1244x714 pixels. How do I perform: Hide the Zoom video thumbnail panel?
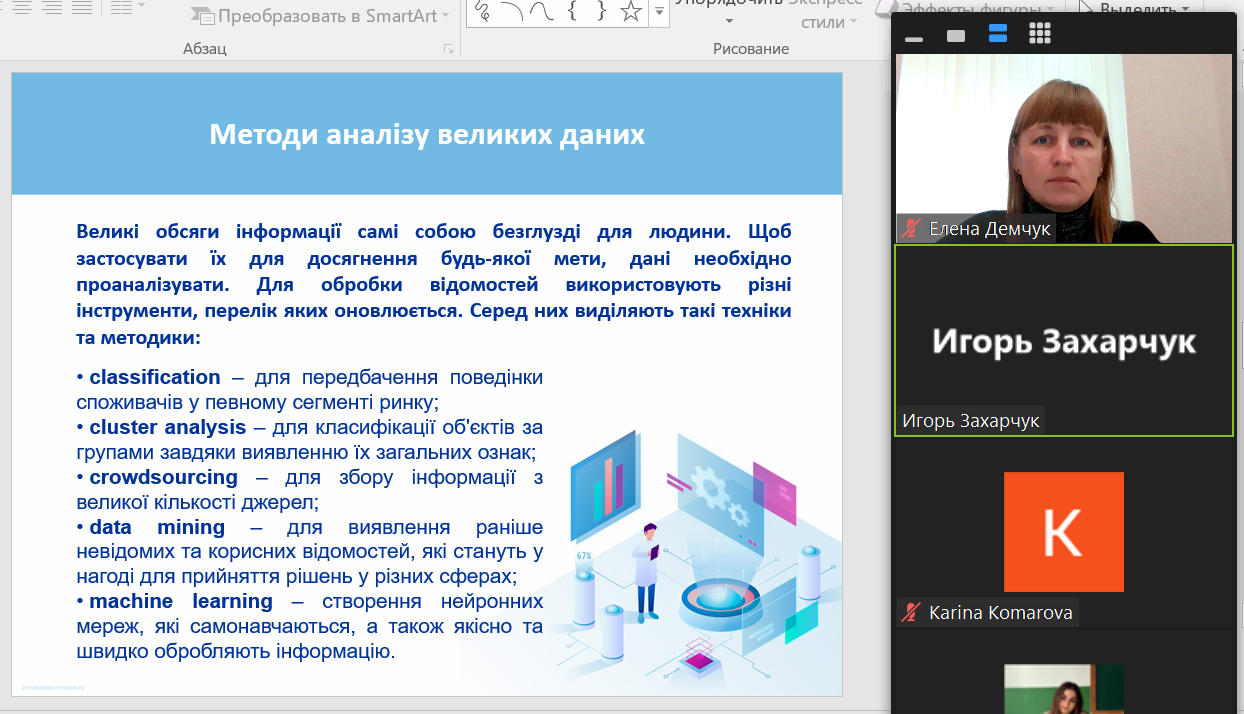click(912, 36)
